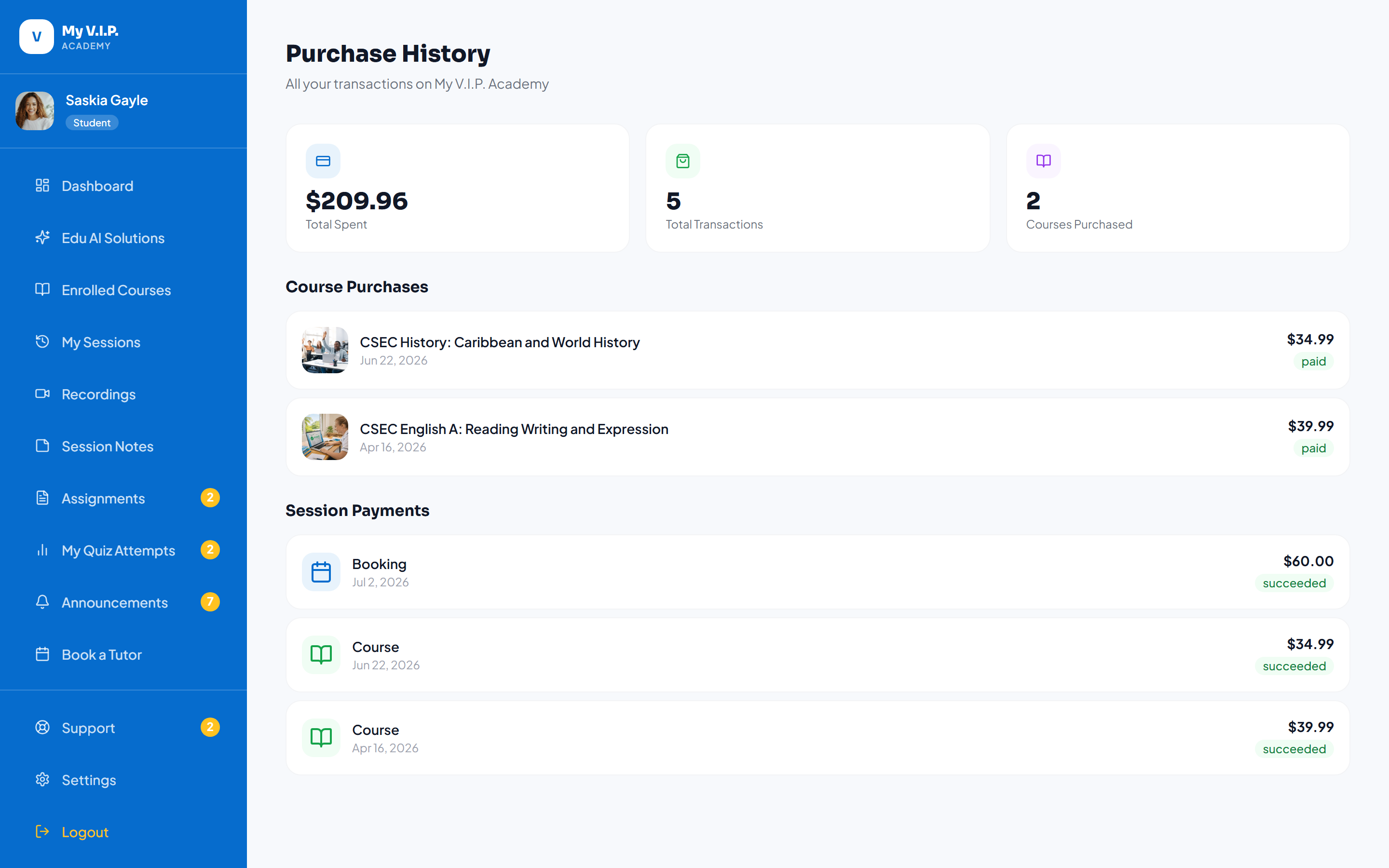Click the Student role badge
The image size is (1389, 868).
92,123
